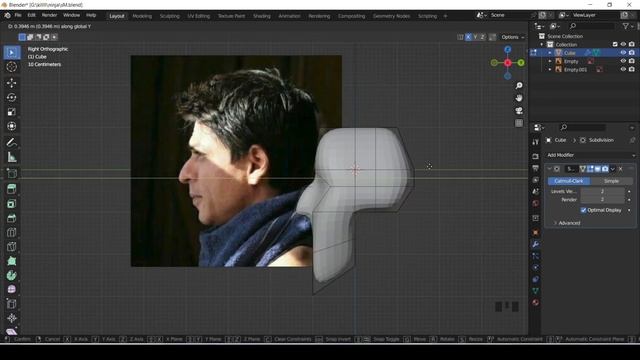
Task: Select the Bevel tool
Action: pyautogui.click(x=11, y=218)
